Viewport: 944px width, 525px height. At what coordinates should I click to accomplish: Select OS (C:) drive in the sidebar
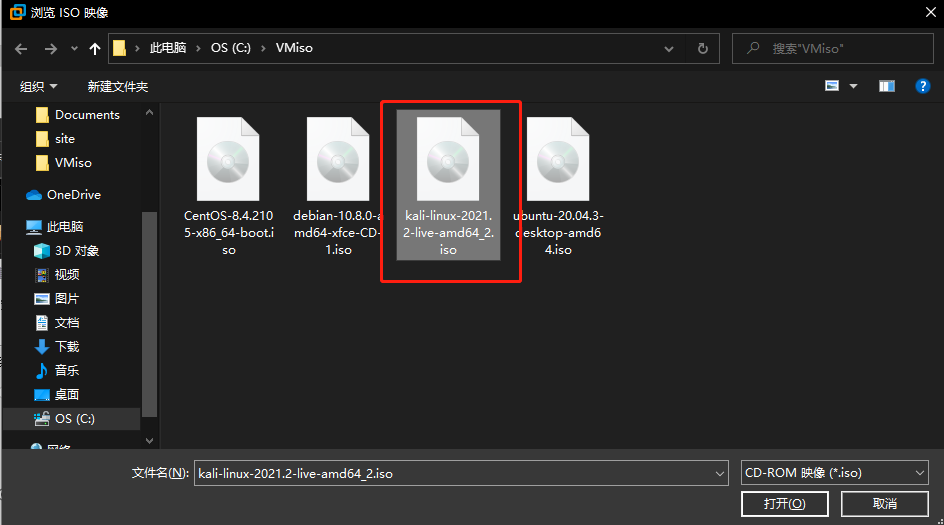click(71, 418)
